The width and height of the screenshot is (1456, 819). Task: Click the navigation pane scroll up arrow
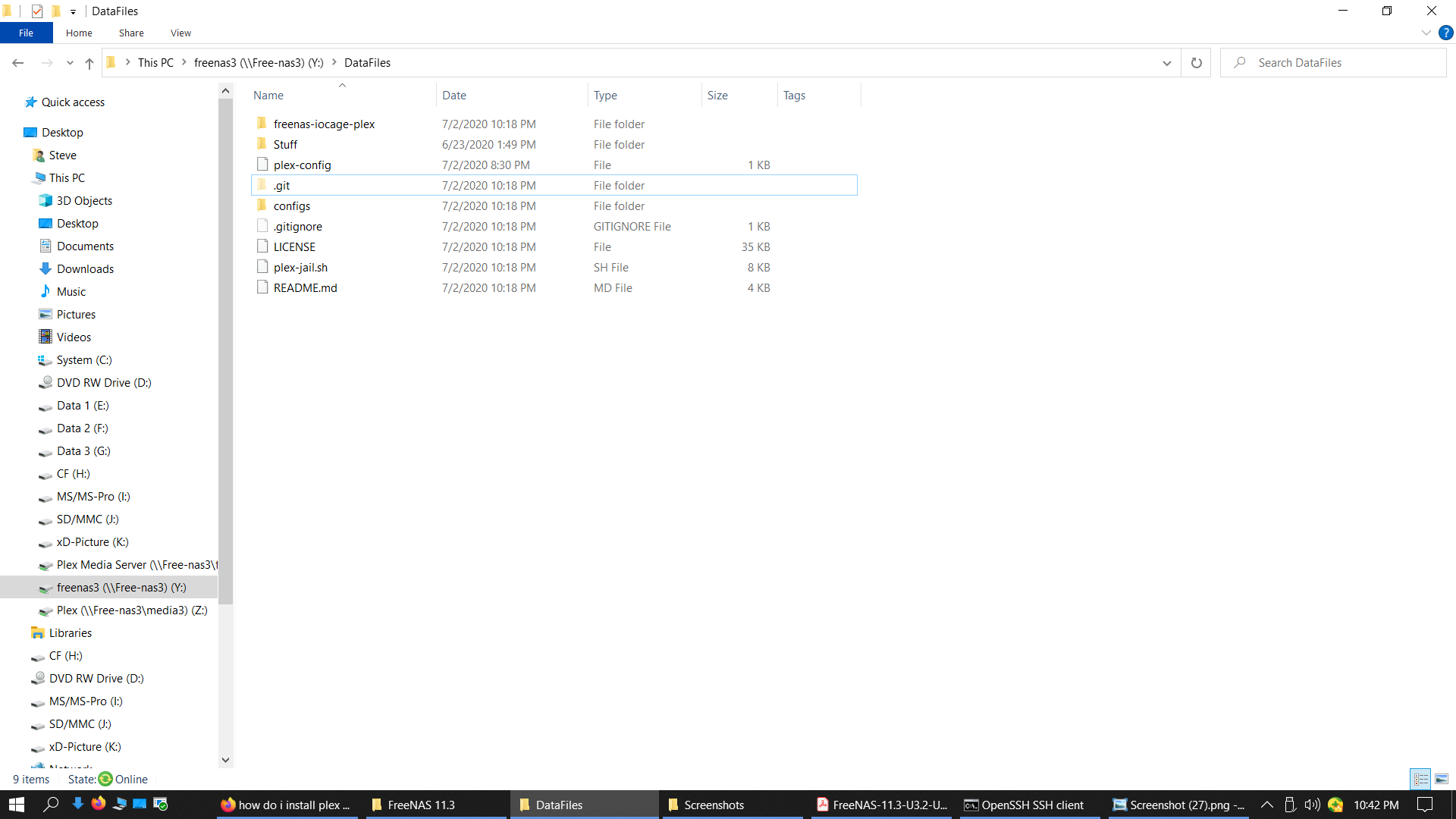click(x=225, y=91)
